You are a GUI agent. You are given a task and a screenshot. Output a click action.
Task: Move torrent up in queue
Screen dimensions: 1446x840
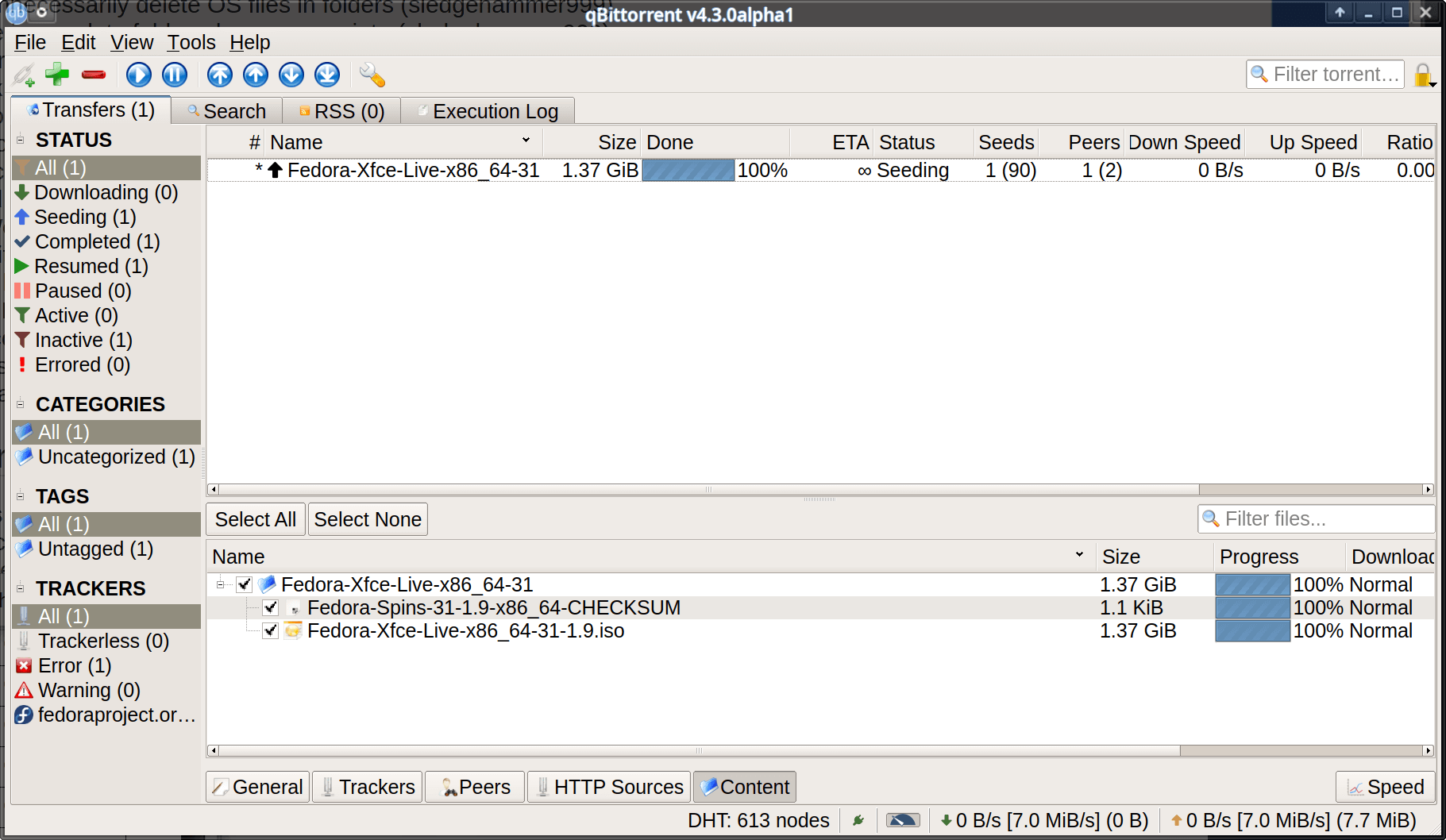pyautogui.click(x=256, y=75)
